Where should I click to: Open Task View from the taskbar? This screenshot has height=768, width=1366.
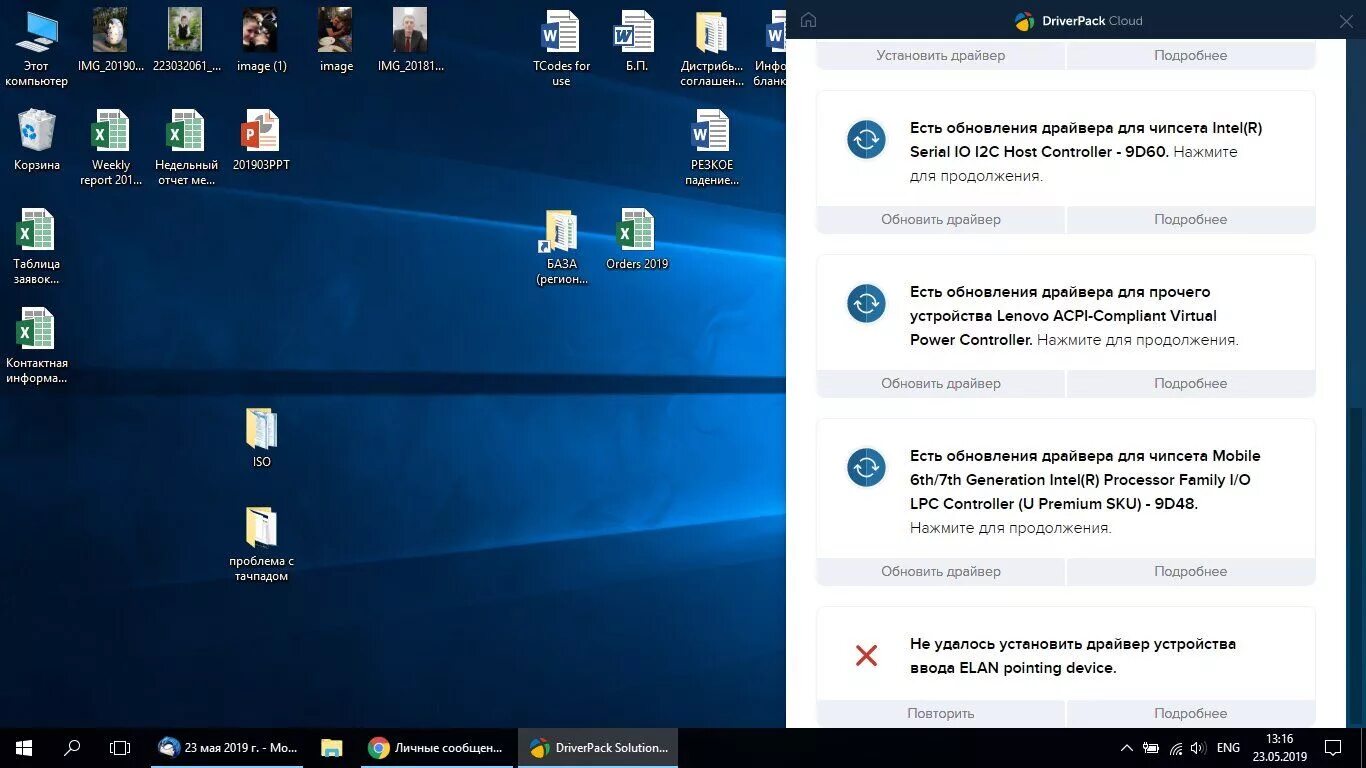point(120,748)
